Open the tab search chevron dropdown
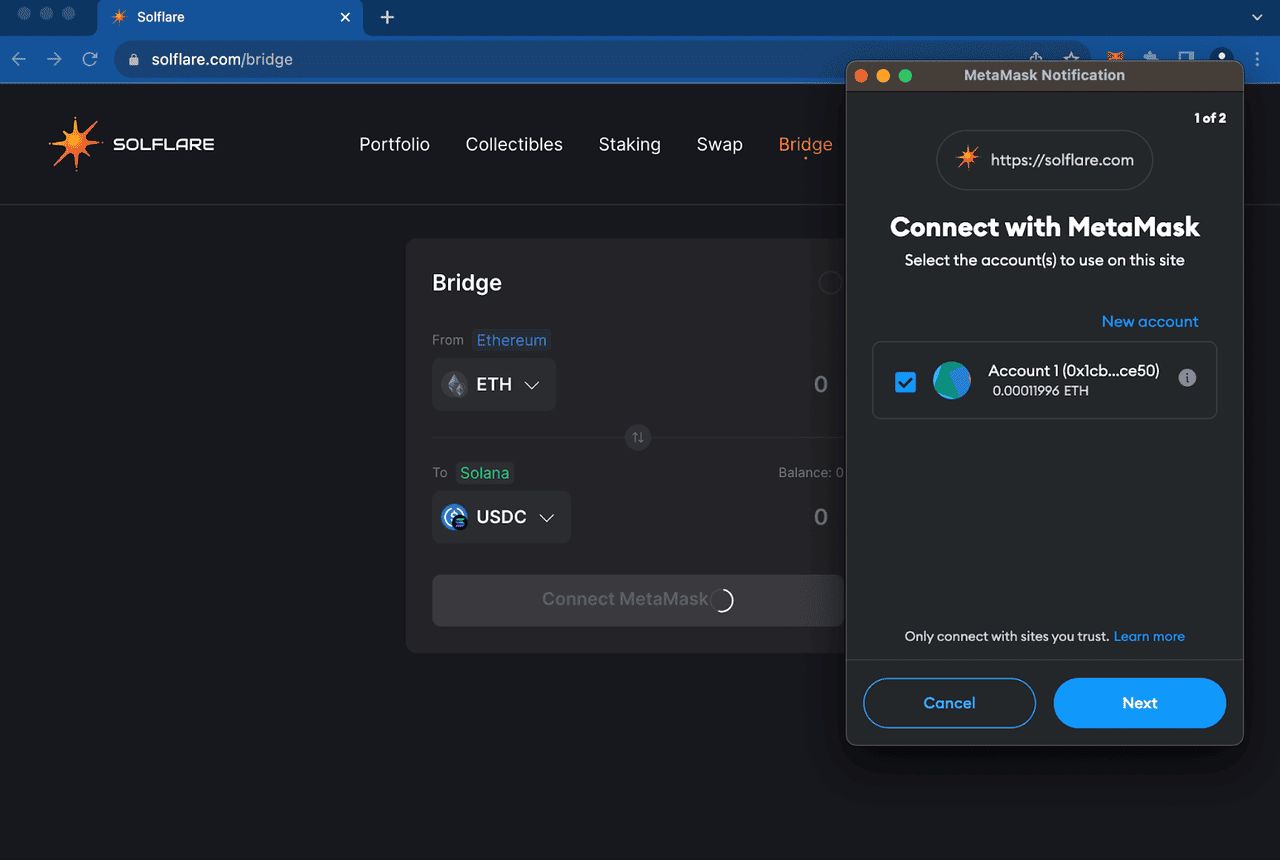This screenshot has width=1280, height=860. pyautogui.click(x=1257, y=17)
